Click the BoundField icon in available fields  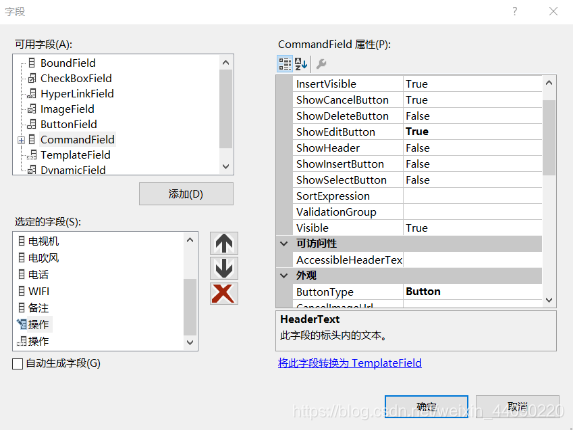32,63
